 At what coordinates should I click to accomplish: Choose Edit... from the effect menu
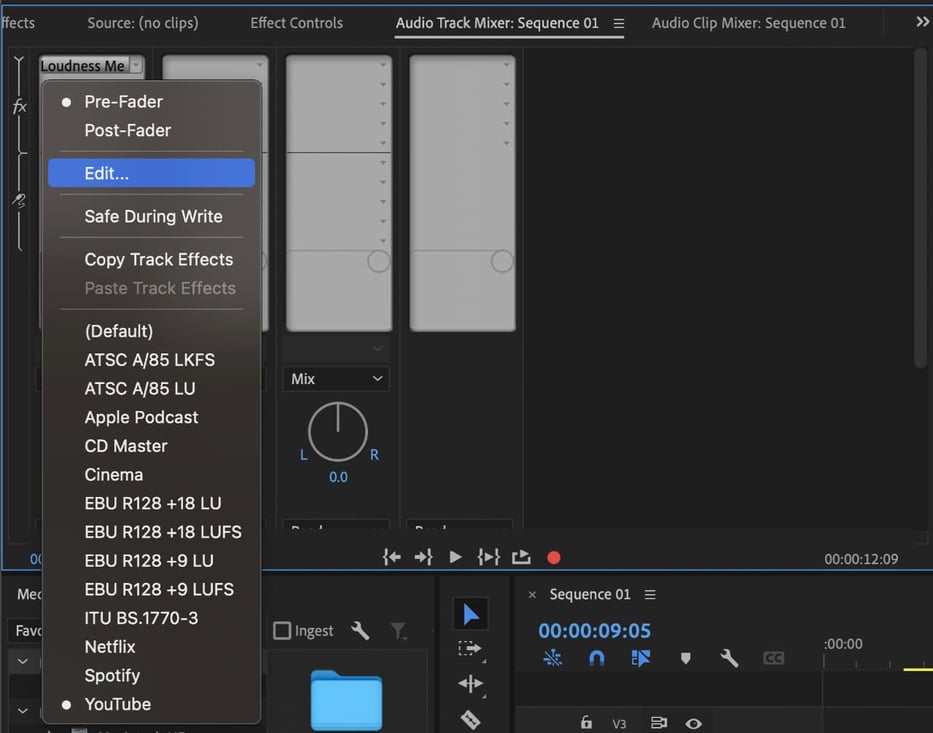click(103, 172)
